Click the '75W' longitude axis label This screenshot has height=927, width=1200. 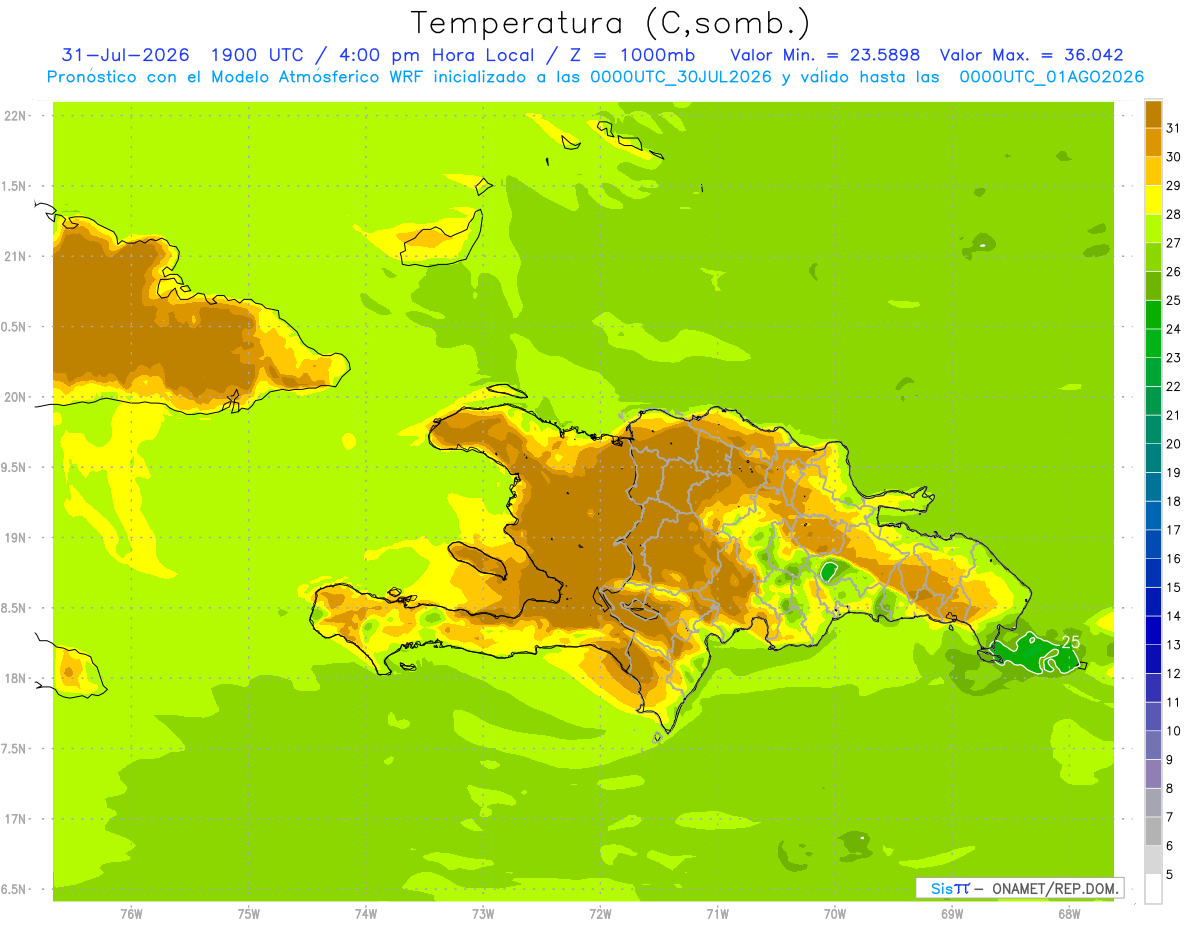[249, 914]
